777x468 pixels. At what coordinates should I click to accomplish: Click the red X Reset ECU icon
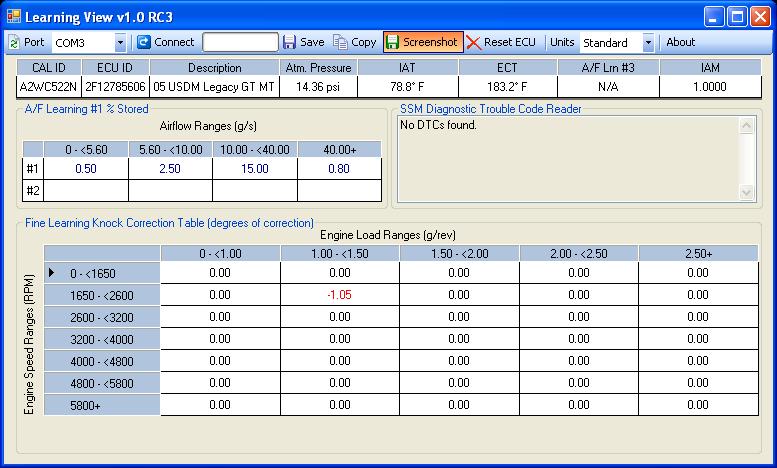pos(474,43)
